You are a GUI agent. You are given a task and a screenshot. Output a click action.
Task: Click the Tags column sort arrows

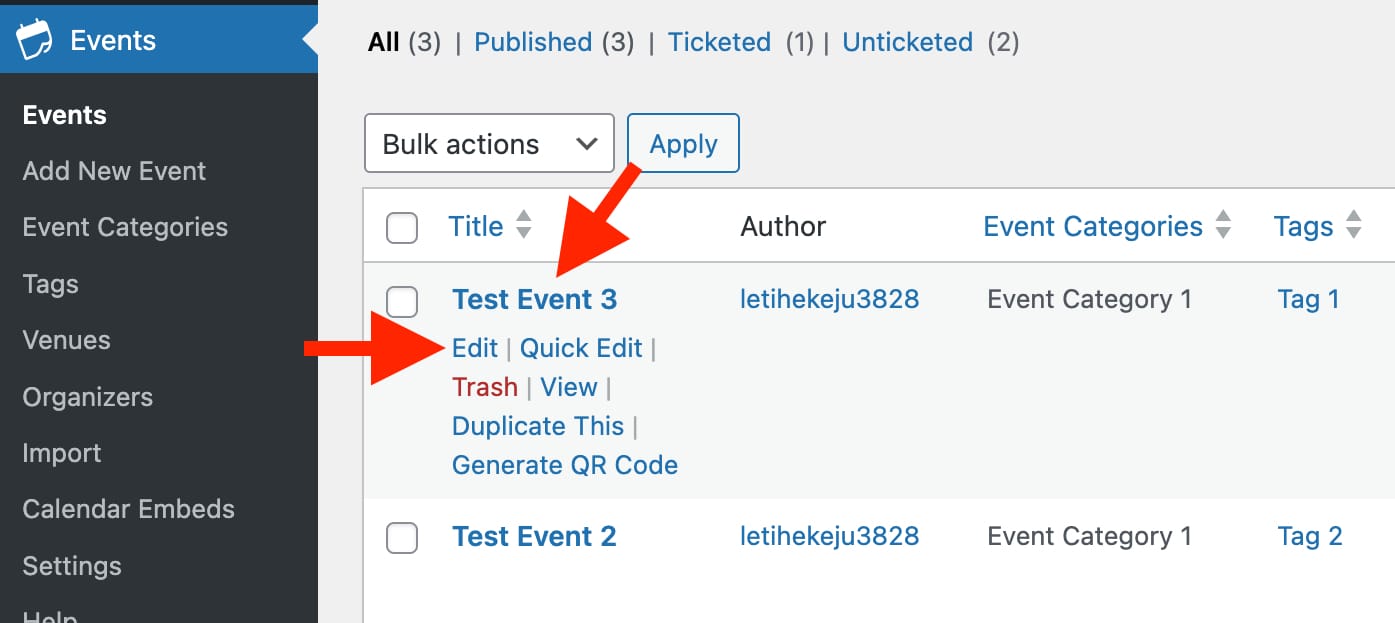tap(1354, 226)
